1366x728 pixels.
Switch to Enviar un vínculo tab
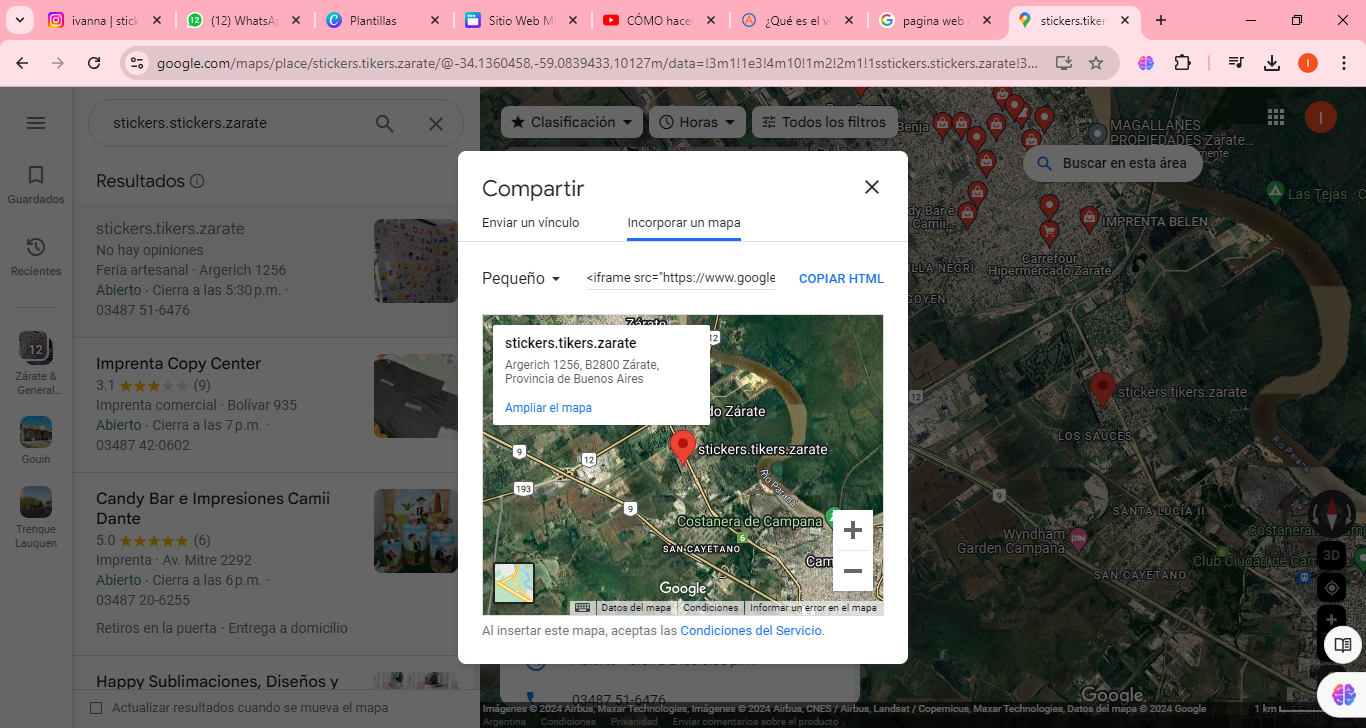530,223
